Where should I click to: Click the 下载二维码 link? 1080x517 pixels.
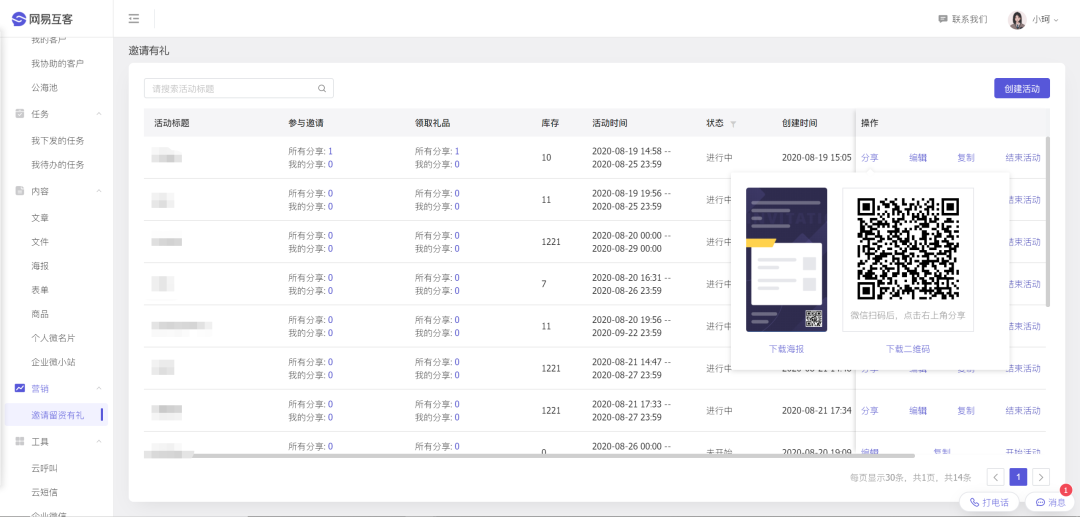[x=908, y=349]
